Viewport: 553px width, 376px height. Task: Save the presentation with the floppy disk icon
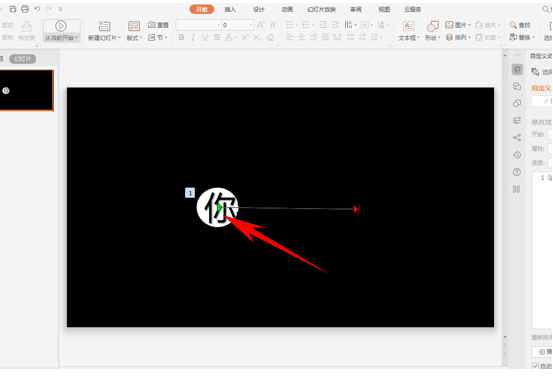point(13,9)
